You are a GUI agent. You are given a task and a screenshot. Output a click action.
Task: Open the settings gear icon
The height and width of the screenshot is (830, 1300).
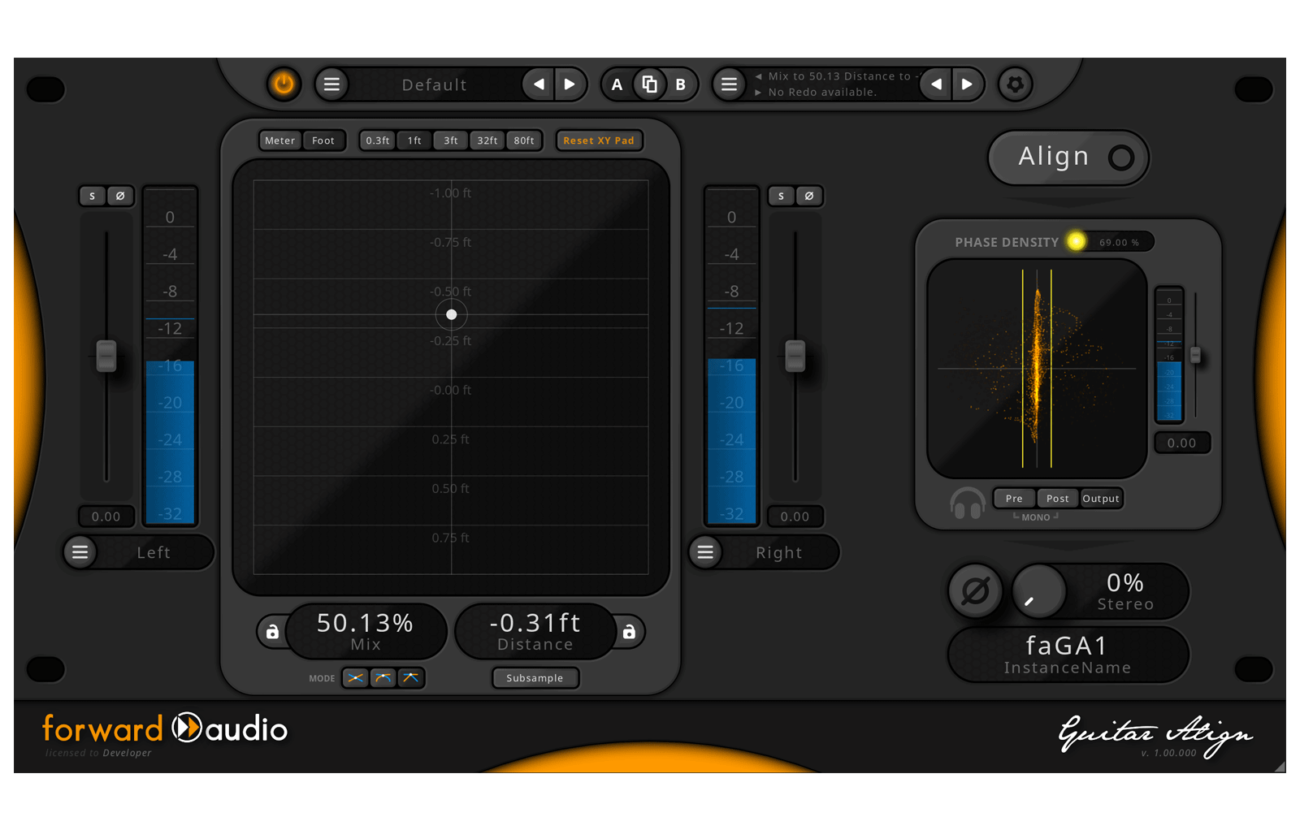pos(1015,84)
